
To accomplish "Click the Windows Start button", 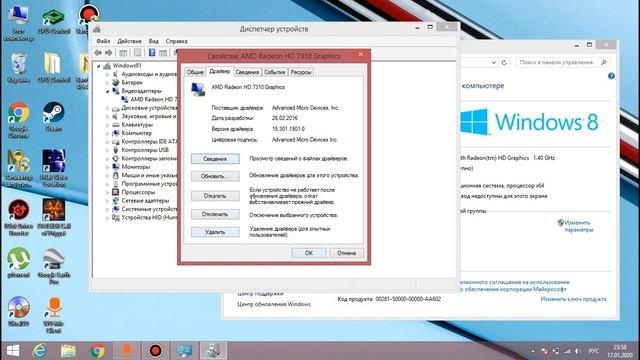I will pos(13,351).
